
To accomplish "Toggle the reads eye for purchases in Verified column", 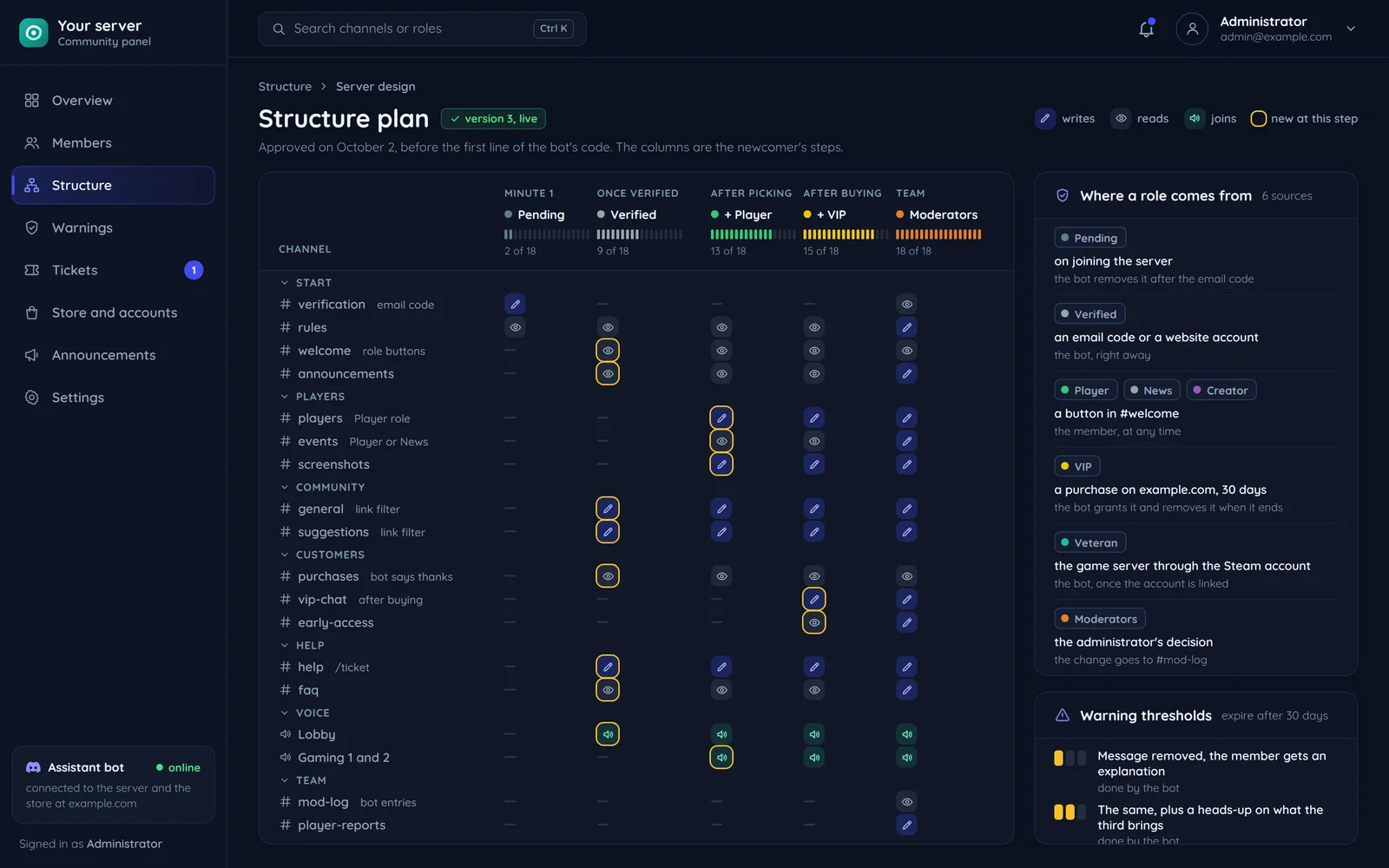I will (608, 575).
